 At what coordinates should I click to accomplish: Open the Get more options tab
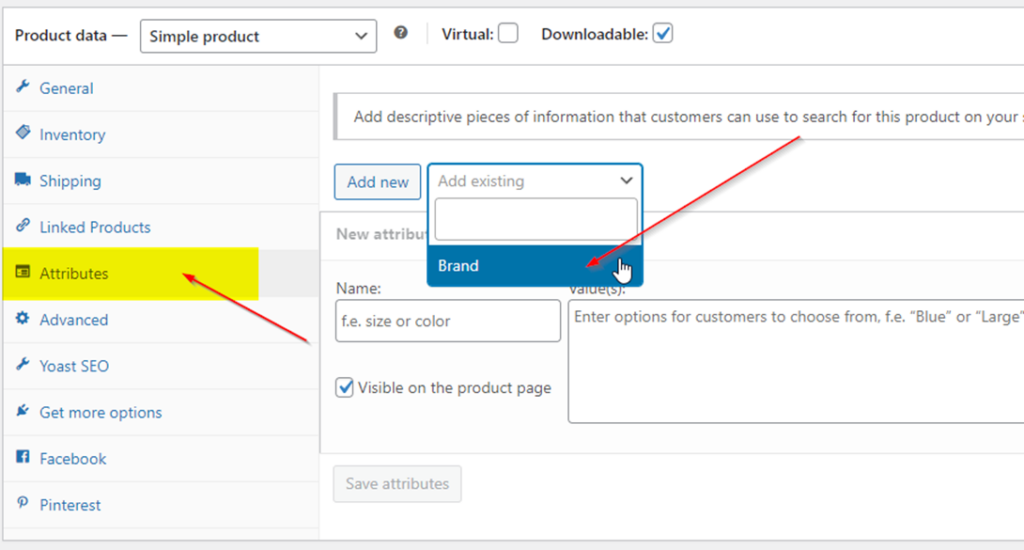161,413
